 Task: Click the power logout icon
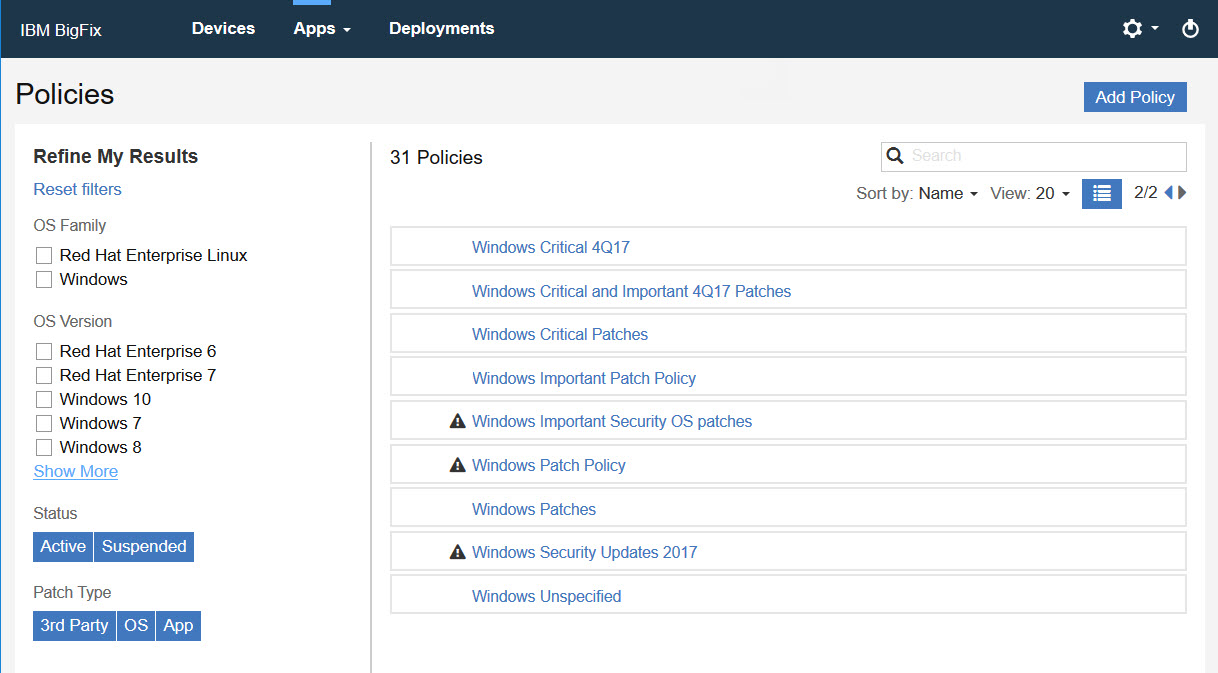[x=1190, y=29]
